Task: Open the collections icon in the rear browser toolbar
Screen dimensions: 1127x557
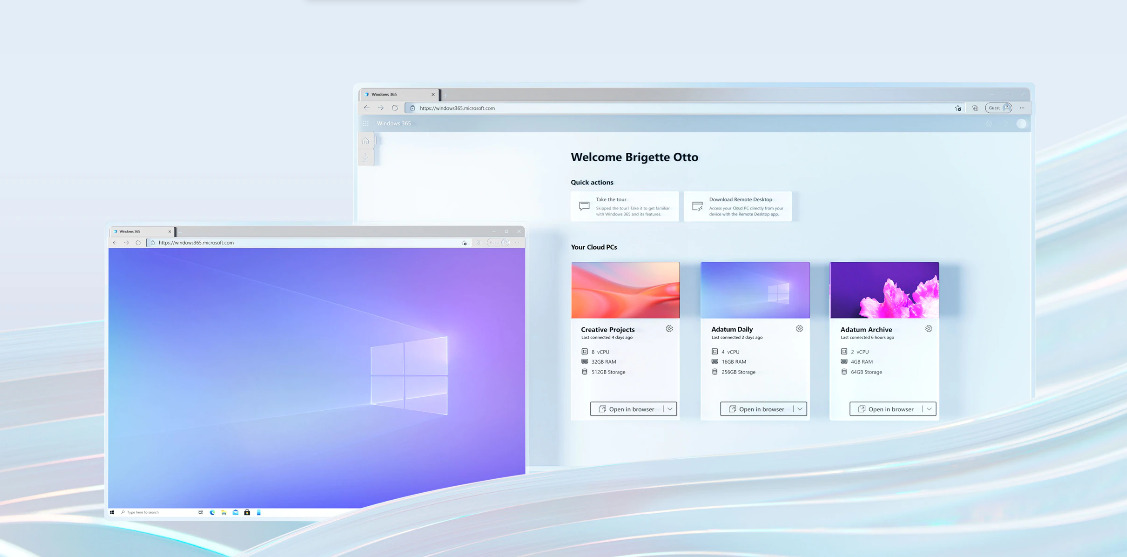Action: click(x=975, y=108)
